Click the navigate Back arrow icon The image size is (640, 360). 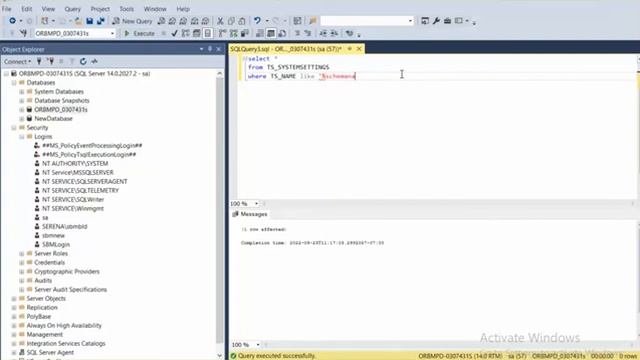(12, 21)
